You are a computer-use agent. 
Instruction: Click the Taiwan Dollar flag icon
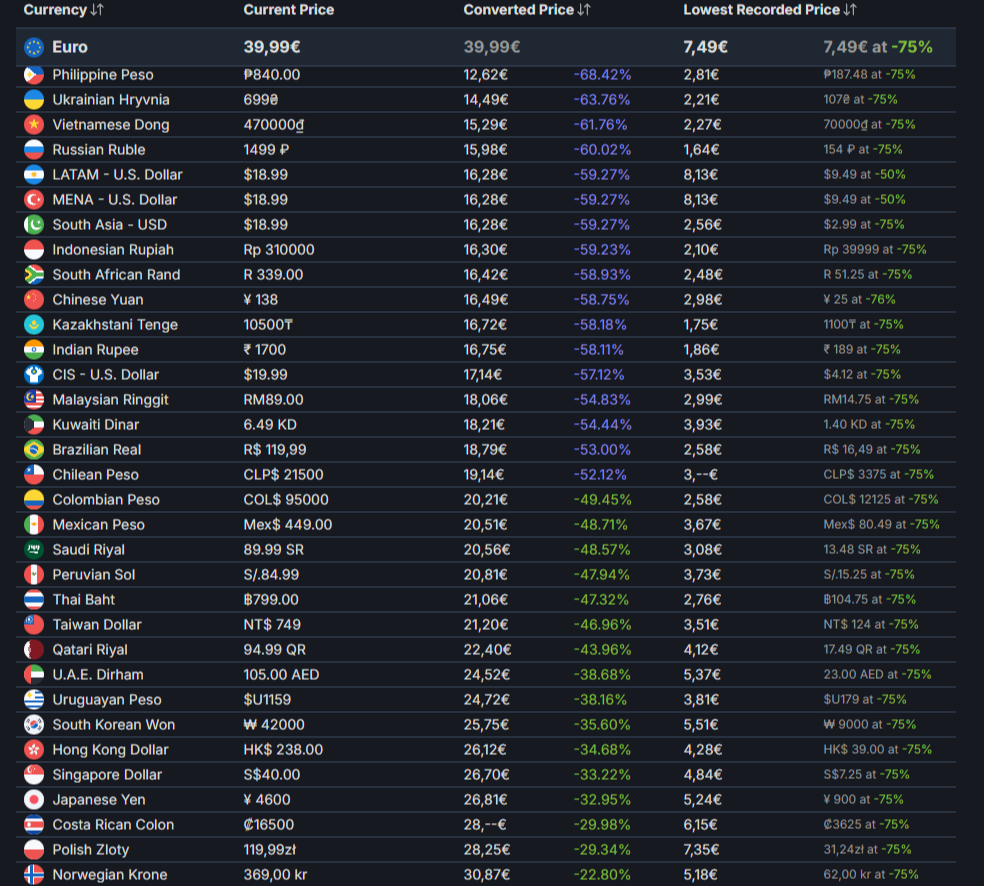pyautogui.click(x=34, y=625)
